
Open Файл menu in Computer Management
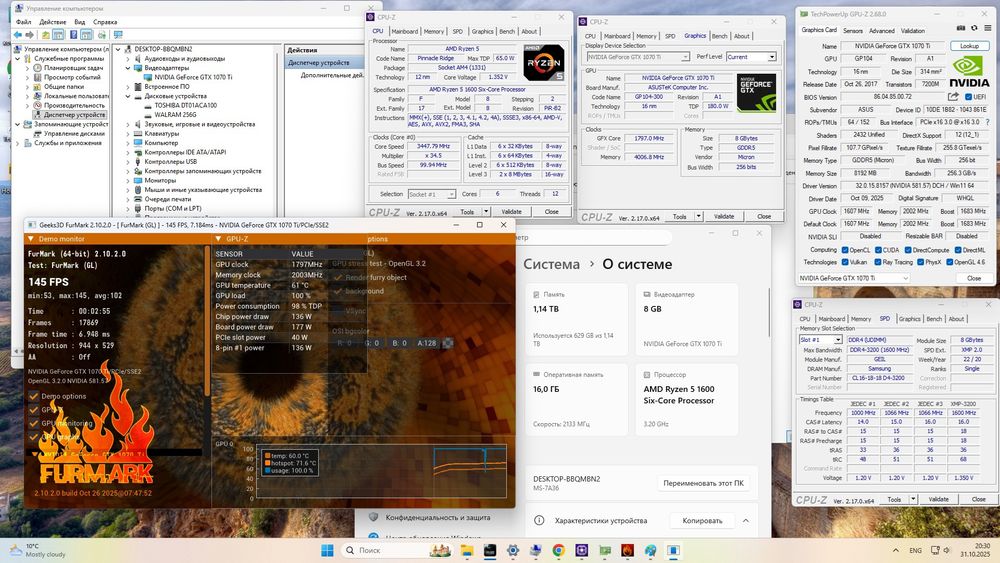click(x=23, y=22)
